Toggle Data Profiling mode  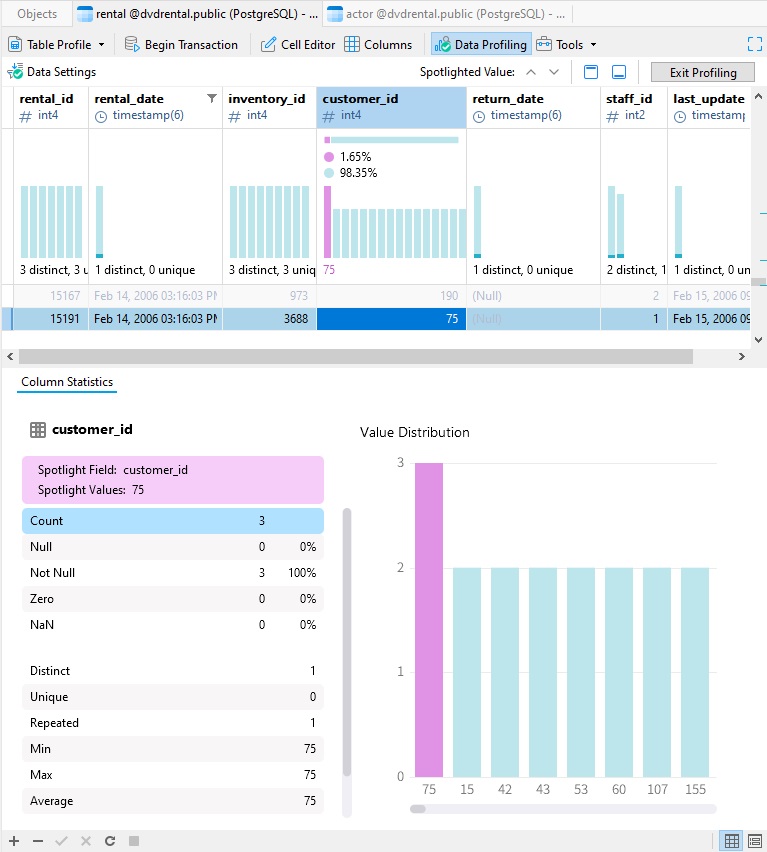pos(481,45)
